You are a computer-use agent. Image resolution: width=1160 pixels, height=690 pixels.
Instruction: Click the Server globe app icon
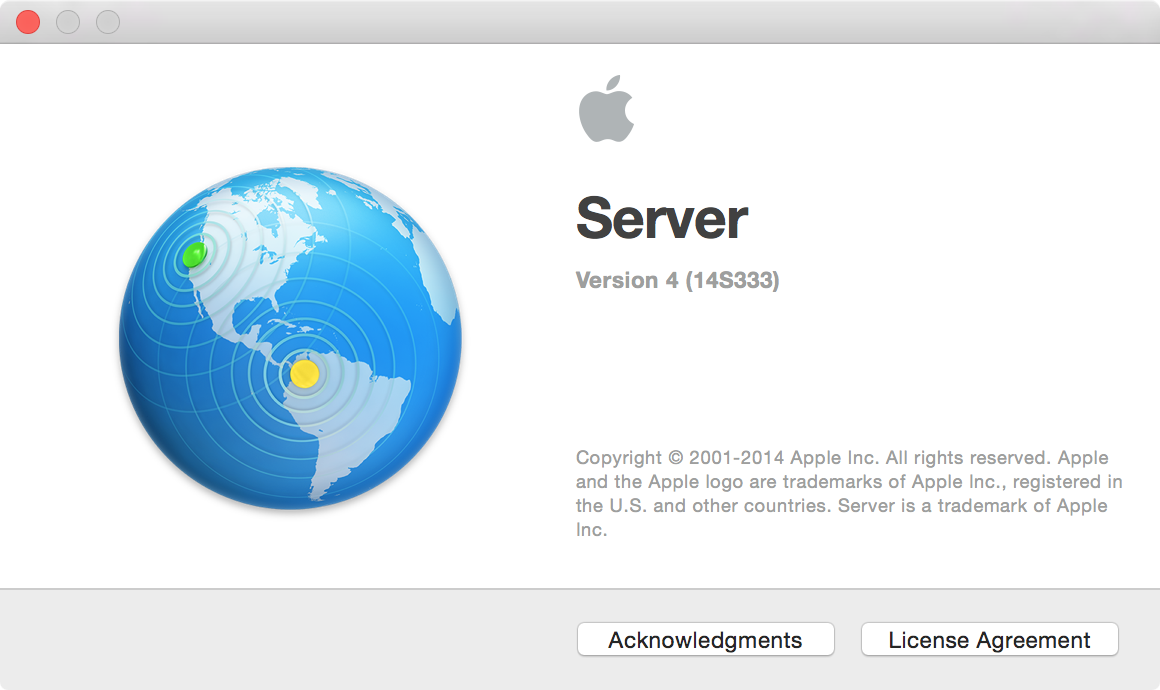[x=290, y=339]
